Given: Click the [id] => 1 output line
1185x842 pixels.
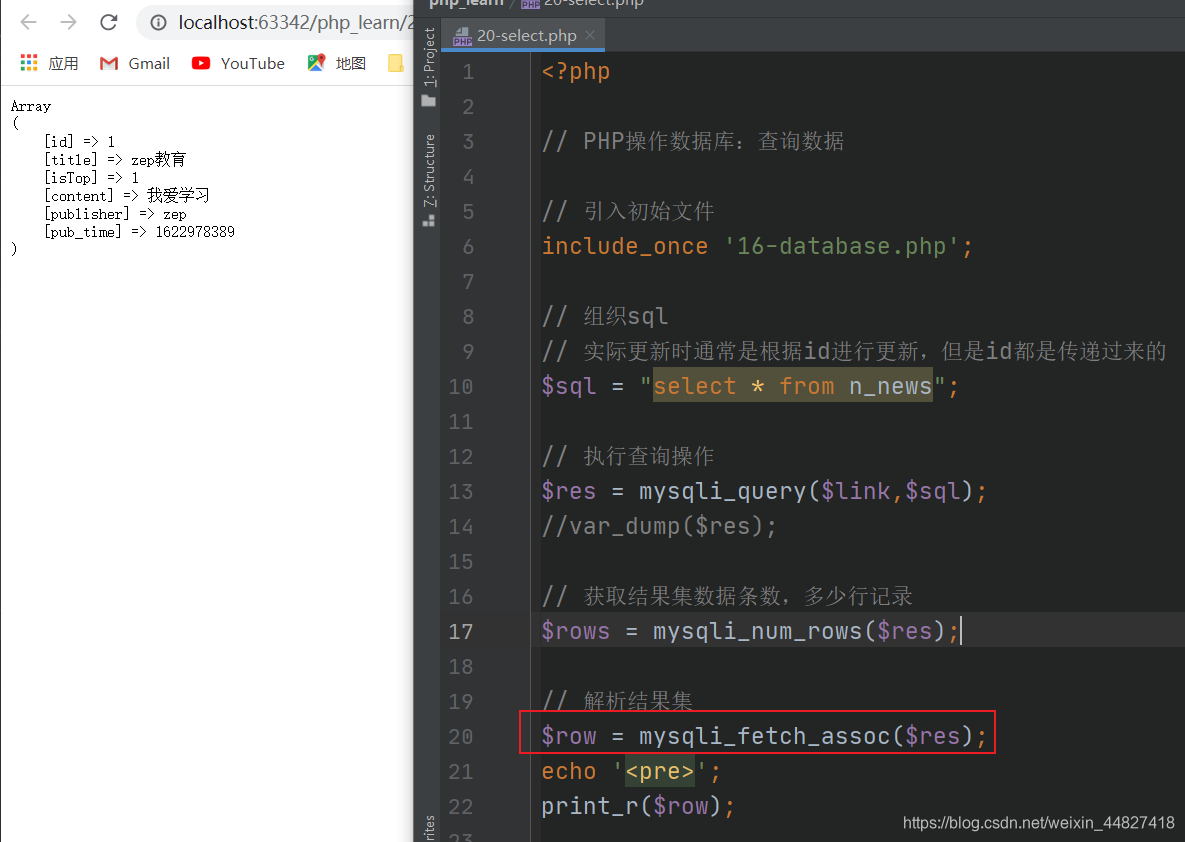Looking at the screenshot, I should [79, 141].
